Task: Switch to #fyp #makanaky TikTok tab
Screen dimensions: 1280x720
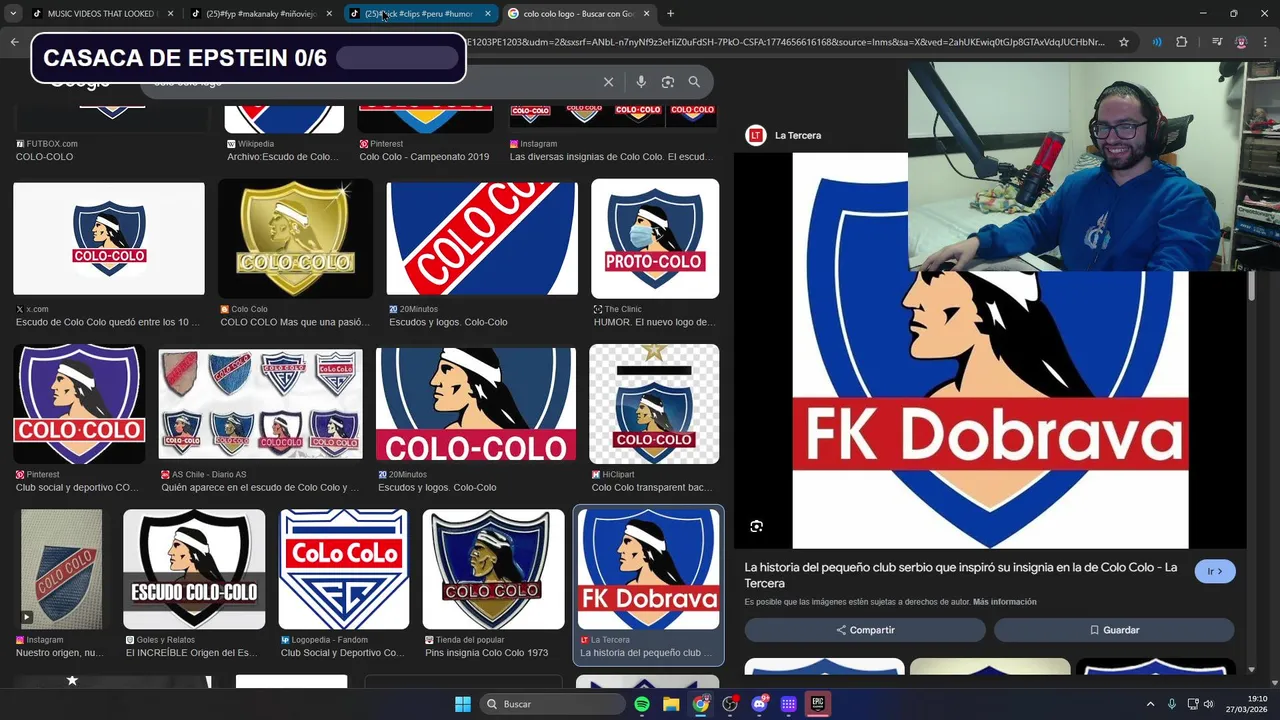Action: point(262,14)
